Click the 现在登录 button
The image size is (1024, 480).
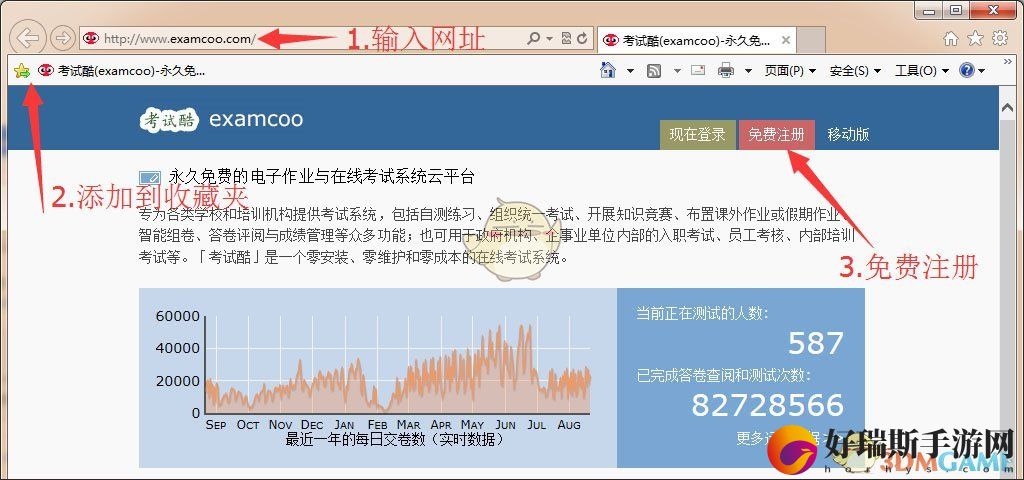(697, 135)
